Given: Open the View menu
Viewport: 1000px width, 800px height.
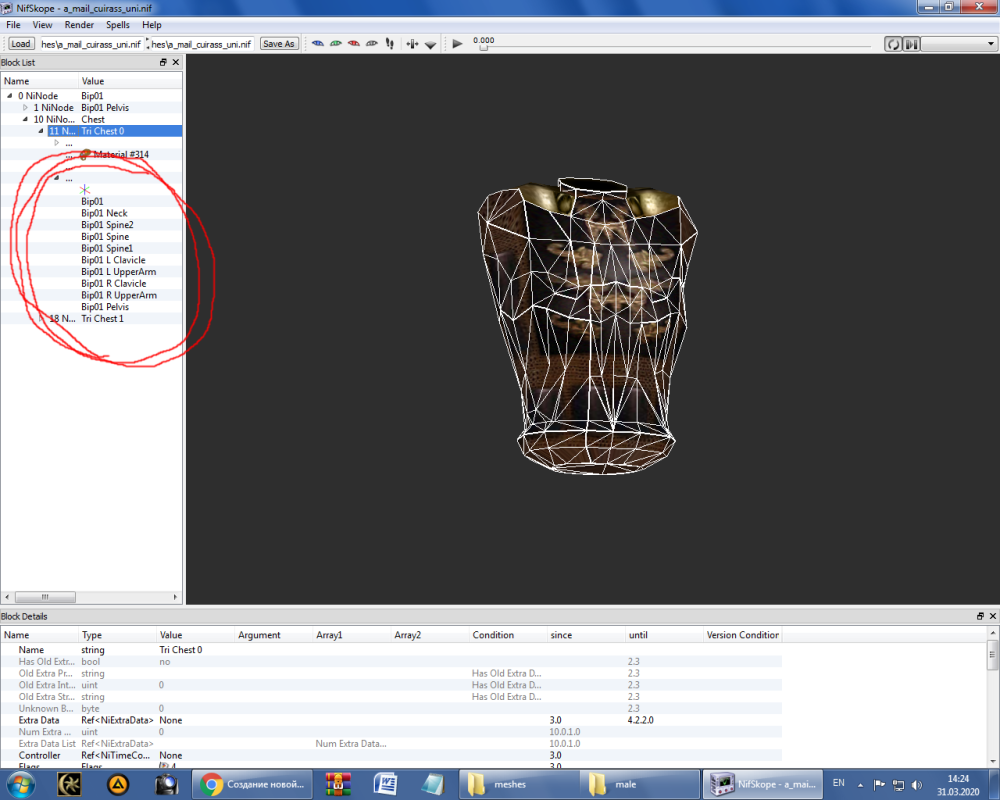Looking at the screenshot, I should [42, 25].
